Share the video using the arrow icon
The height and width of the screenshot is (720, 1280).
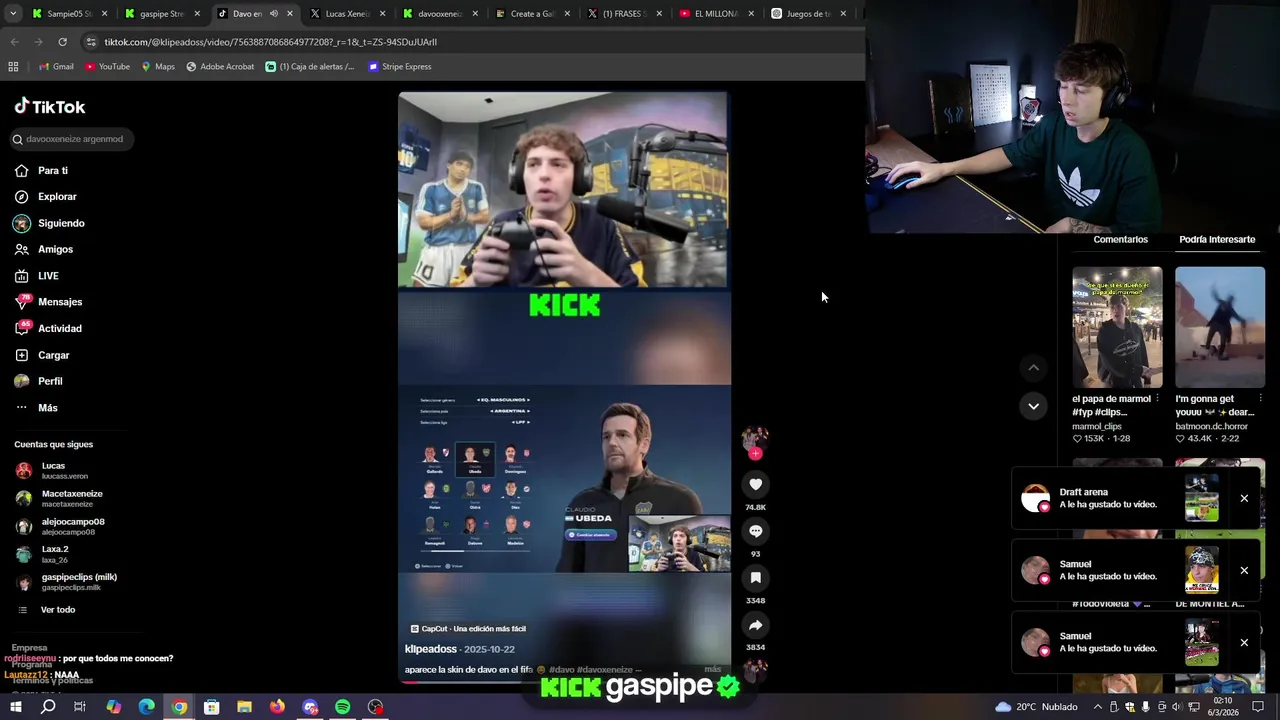(x=755, y=625)
